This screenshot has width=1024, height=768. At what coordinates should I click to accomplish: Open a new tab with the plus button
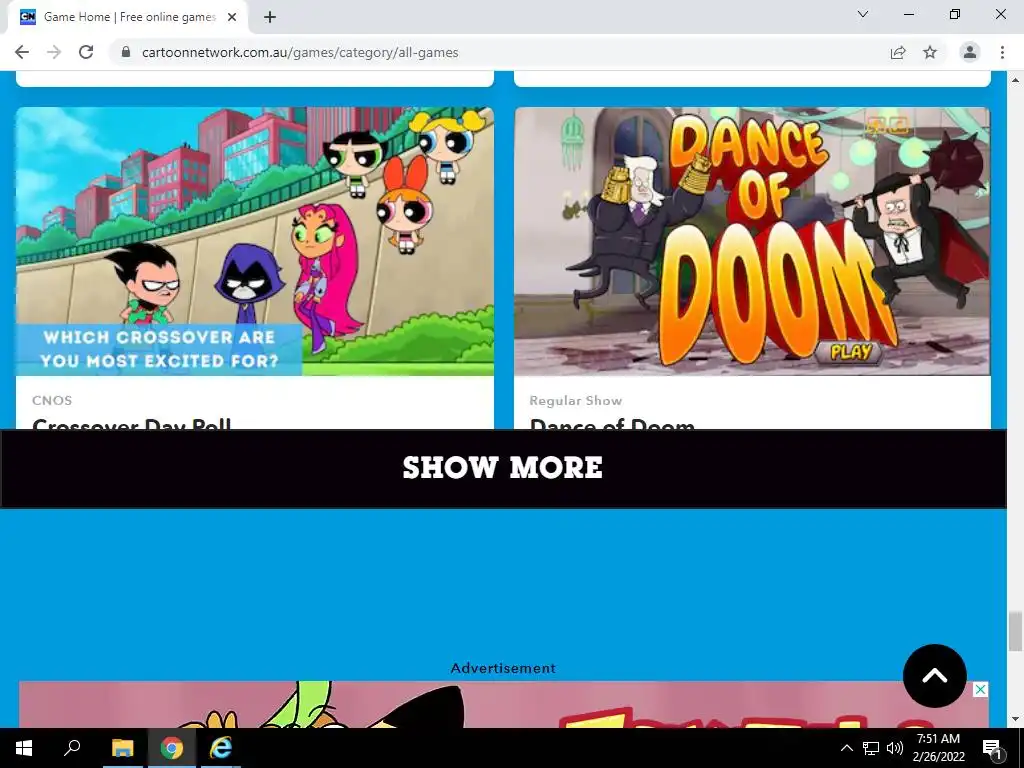(x=270, y=17)
